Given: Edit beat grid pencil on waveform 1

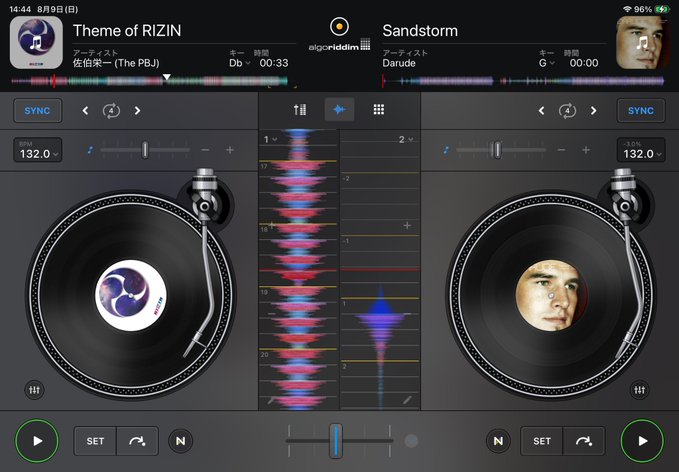Looking at the screenshot, I should [272, 401].
